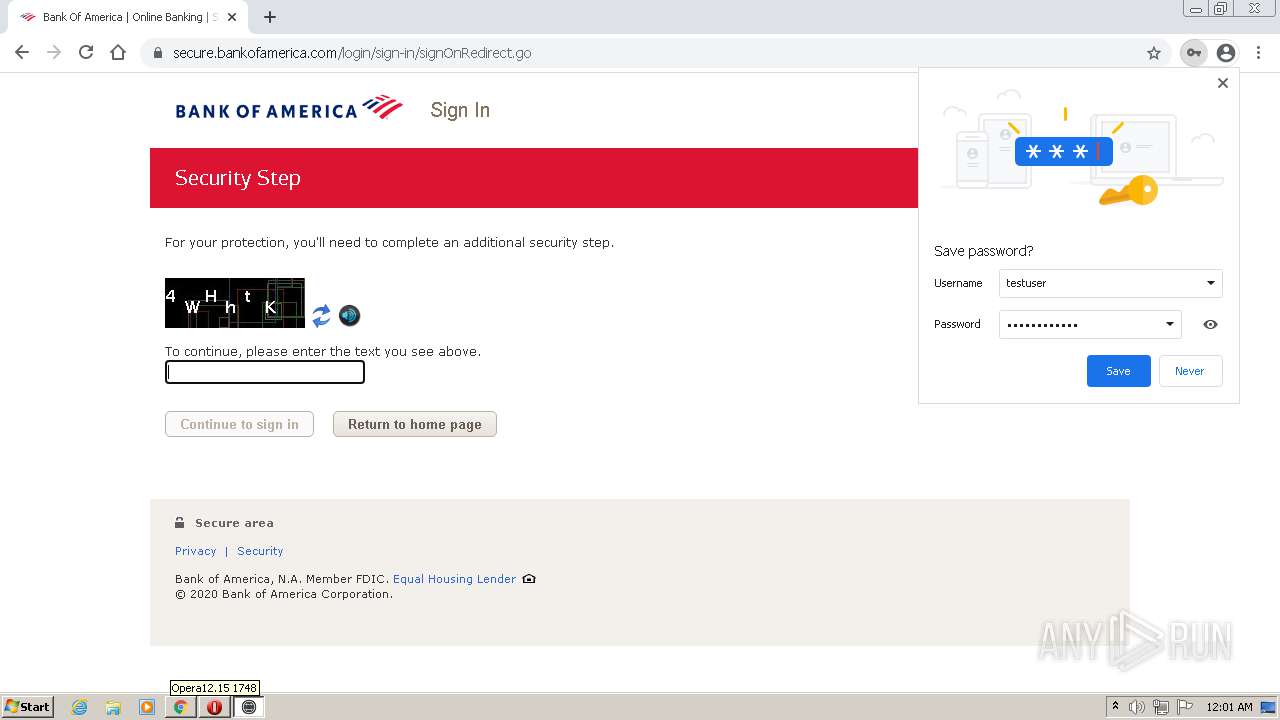
Task: Click the Bank of America logo
Action: point(289,108)
